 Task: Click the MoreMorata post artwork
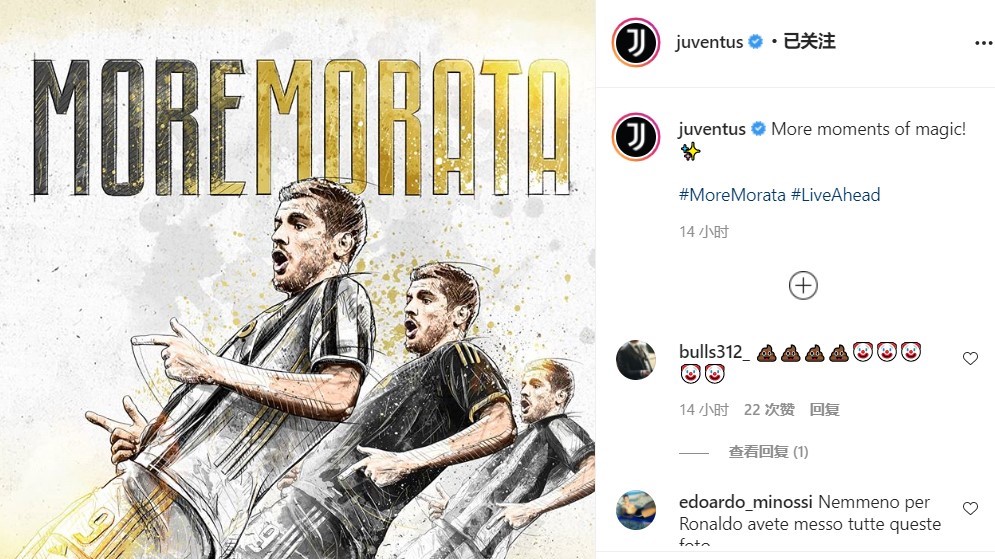[x=298, y=279]
